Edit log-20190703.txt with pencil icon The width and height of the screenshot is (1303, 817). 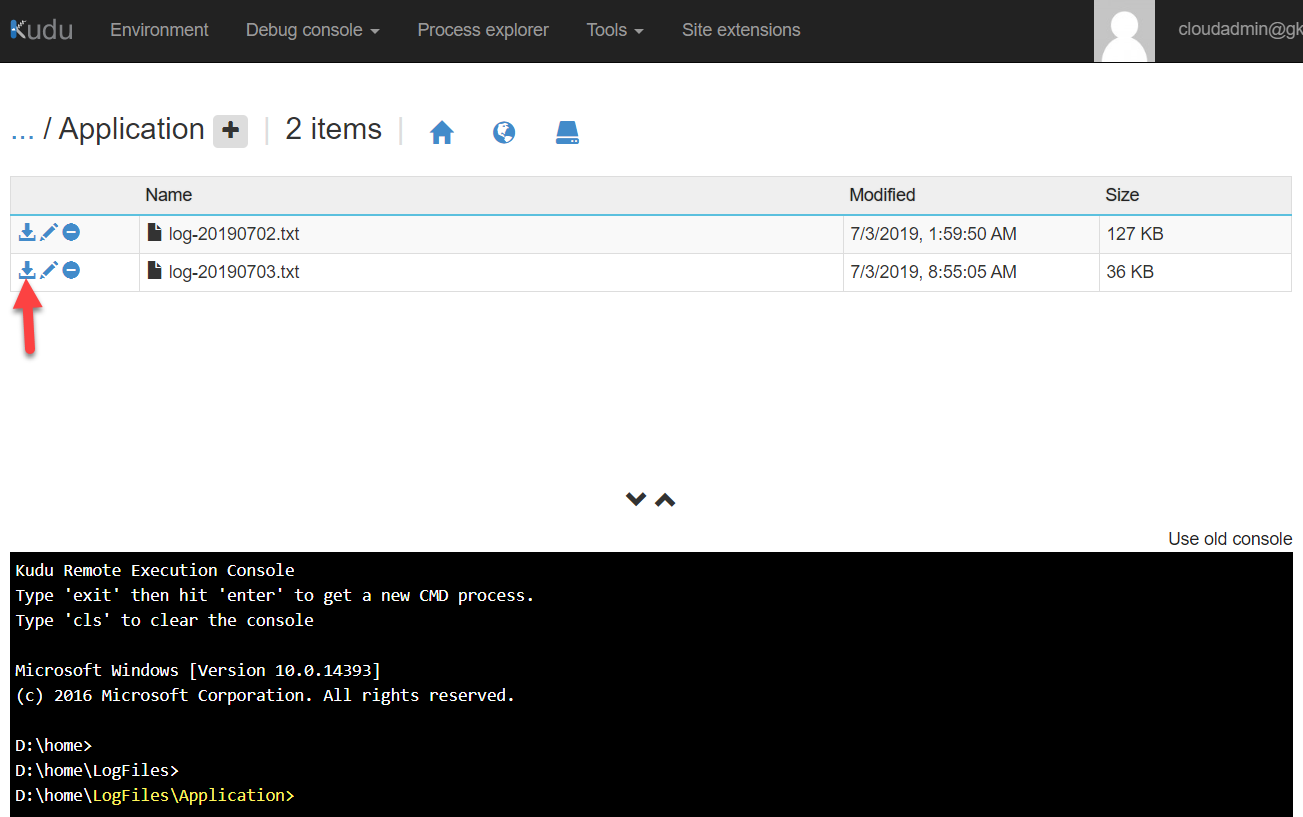(x=49, y=271)
